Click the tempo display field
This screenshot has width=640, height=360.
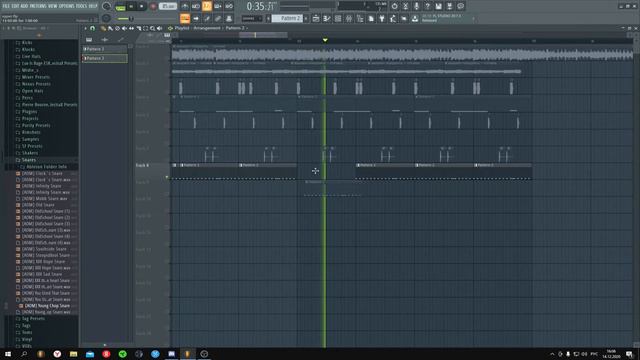(x=168, y=6)
